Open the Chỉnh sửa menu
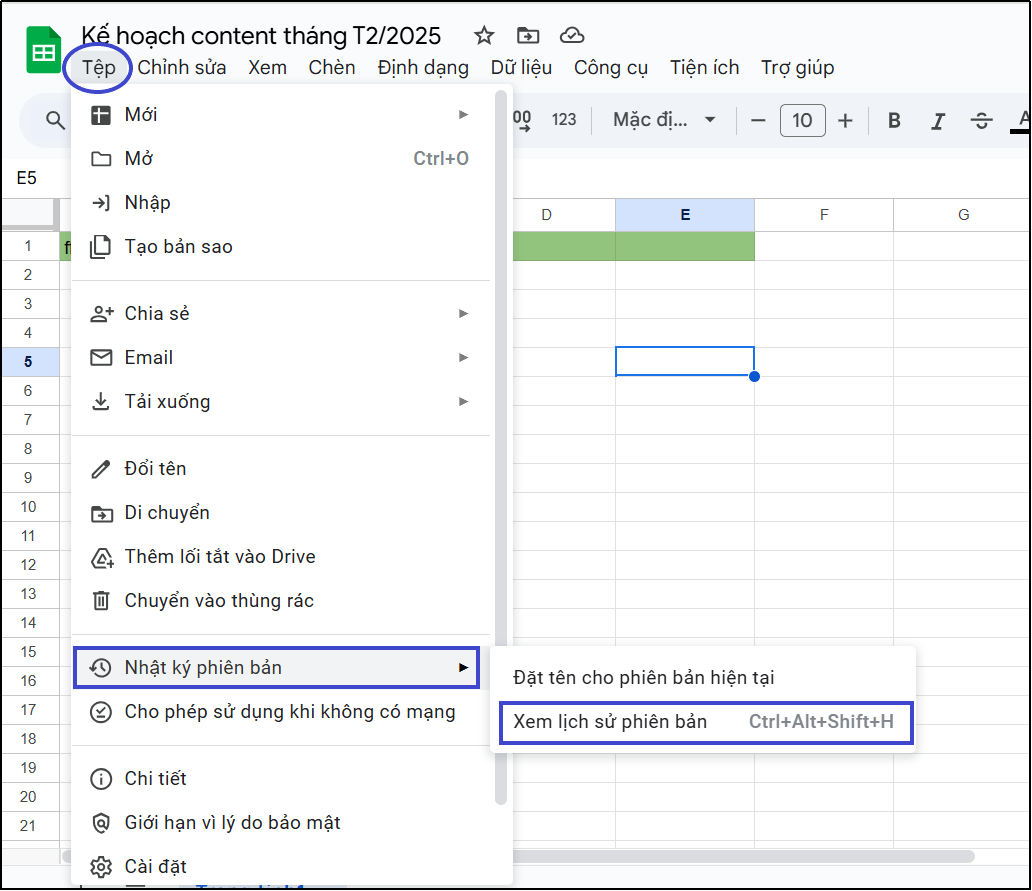This screenshot has width=1032, height=891. pos(181,67)
